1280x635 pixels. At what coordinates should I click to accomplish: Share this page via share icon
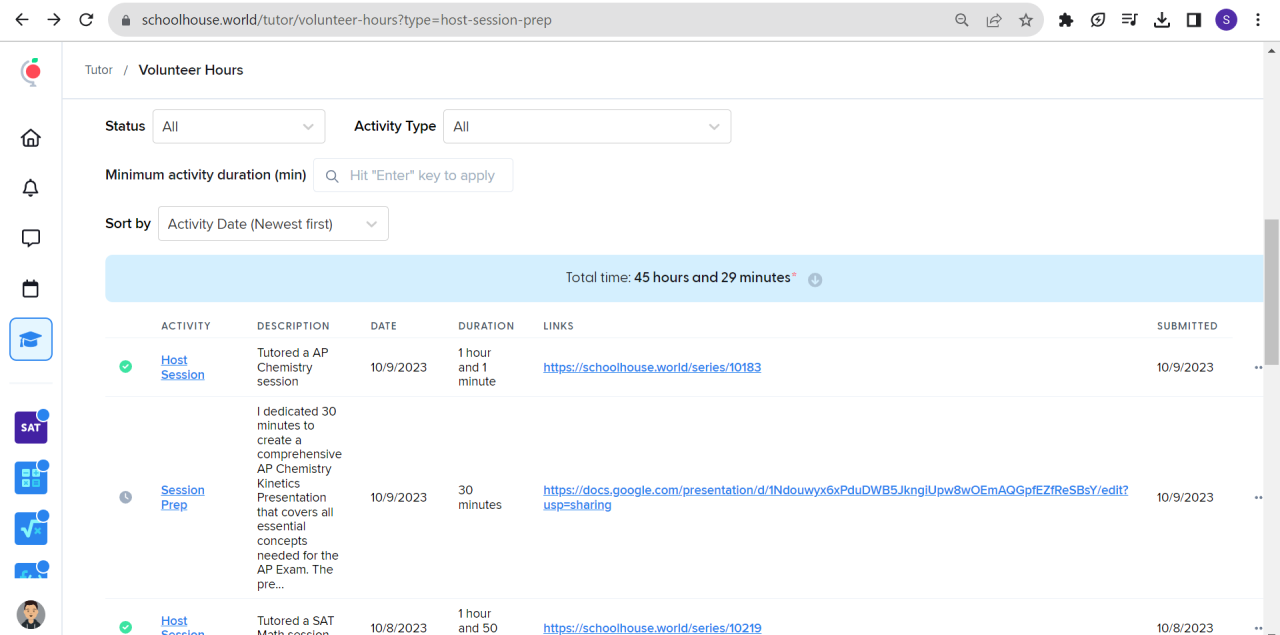pyautogui.click(x=994, y=20)
